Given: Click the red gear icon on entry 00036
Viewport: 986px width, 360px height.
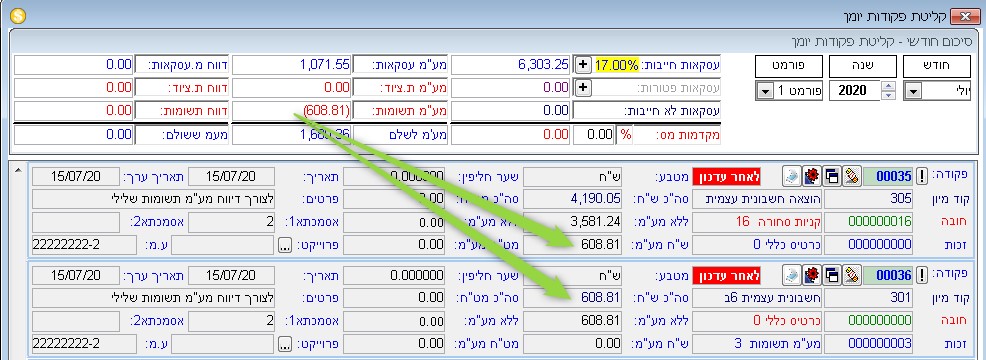Looking at the screenshot, I should pos(812,274).
